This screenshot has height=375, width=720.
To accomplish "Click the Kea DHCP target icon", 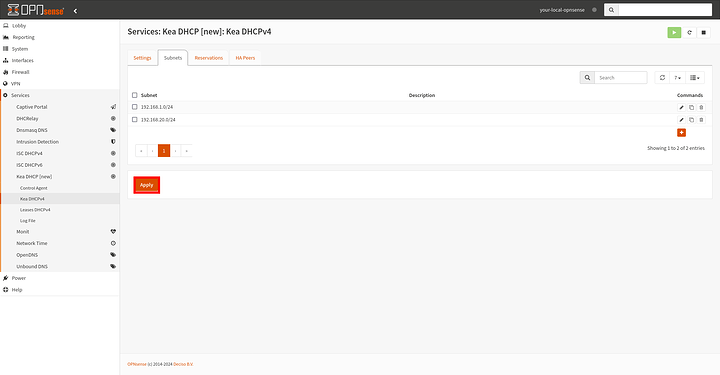I will click(x=113, y=176).
